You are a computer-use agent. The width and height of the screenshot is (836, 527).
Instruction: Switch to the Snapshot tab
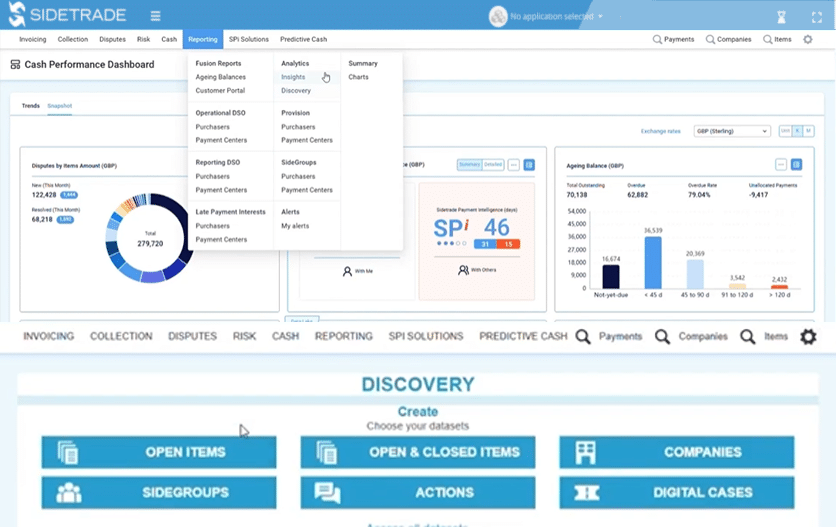click(60, 106)
